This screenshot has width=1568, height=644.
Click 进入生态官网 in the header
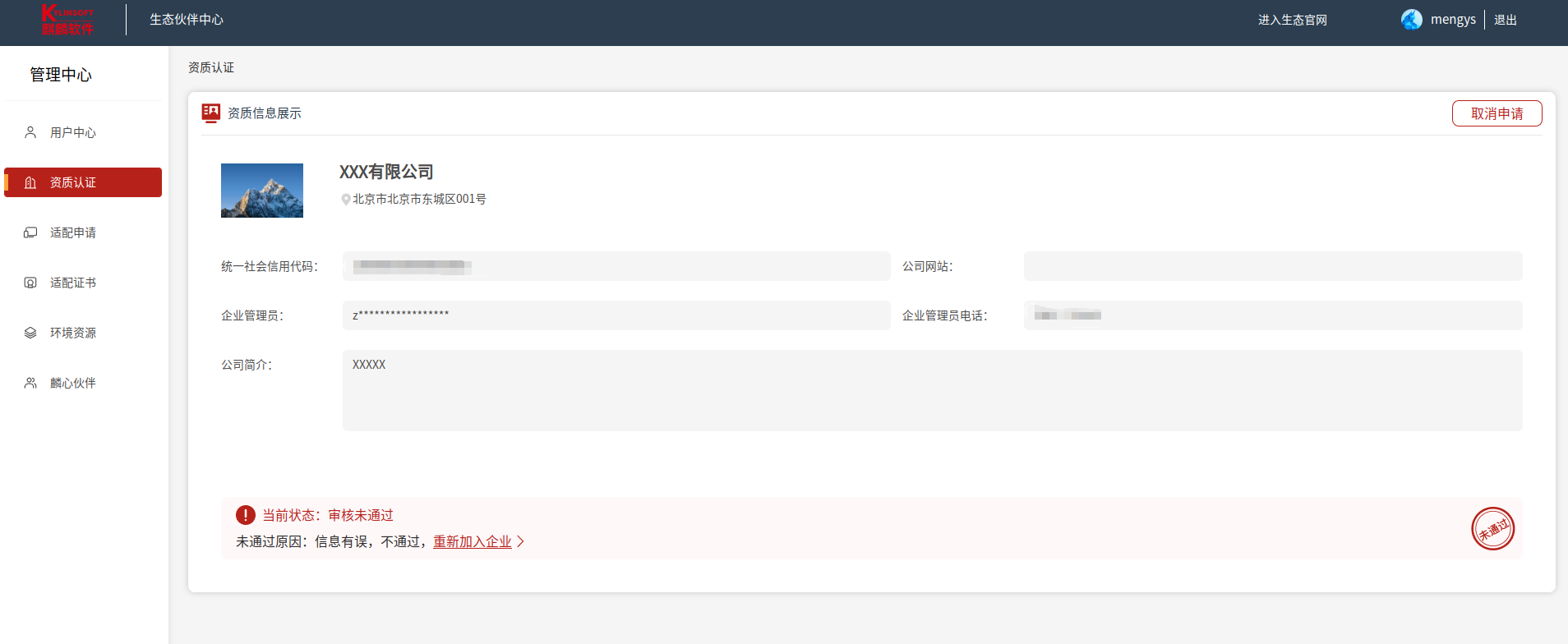point(1292,20)
